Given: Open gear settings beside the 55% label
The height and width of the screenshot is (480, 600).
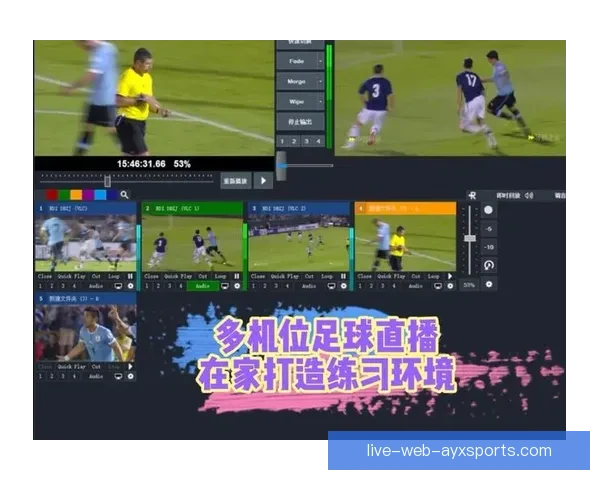Looking at the screenshot, I should pyautogui.click(x=489, y=285).
